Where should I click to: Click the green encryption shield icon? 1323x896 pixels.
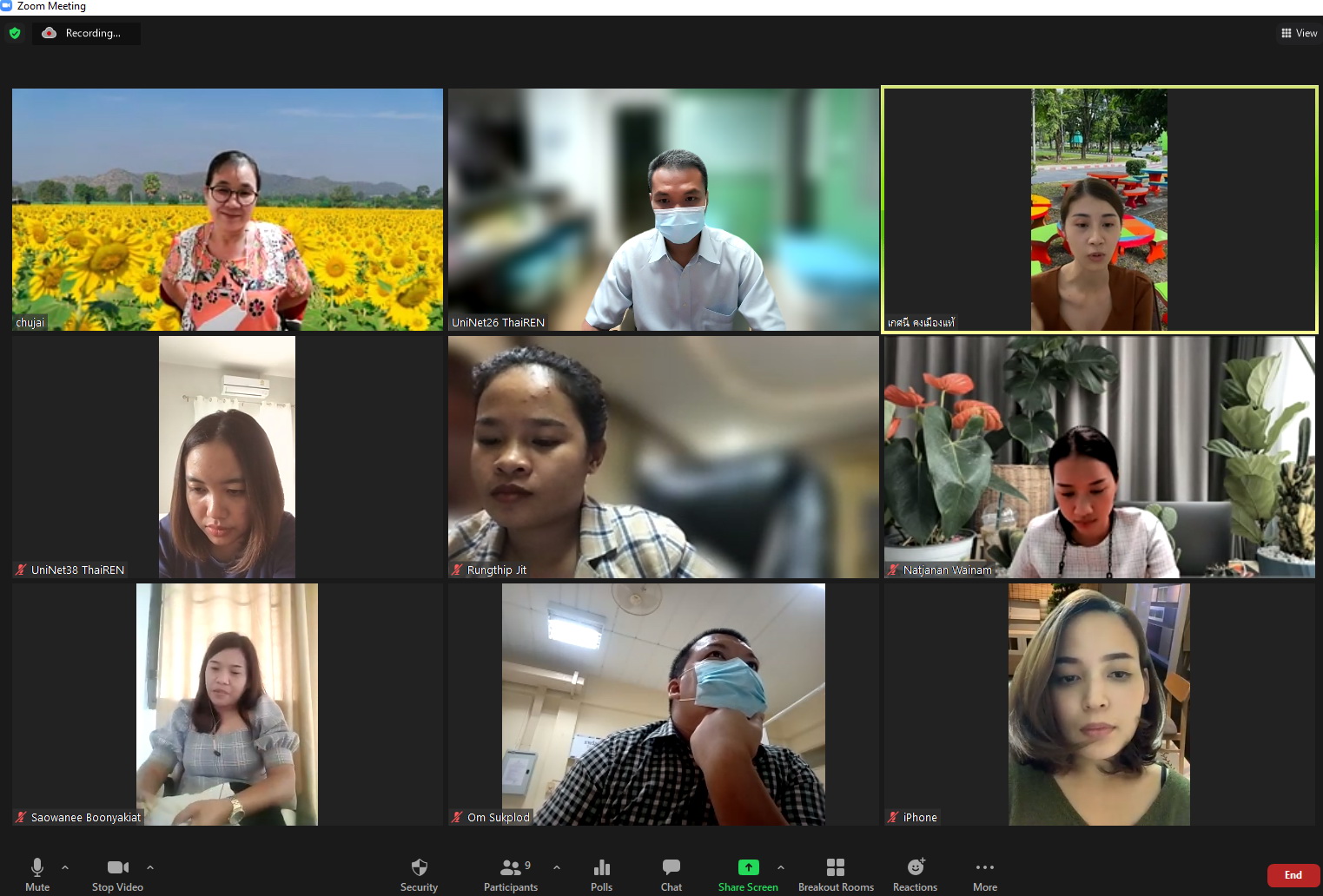(15, 33)
